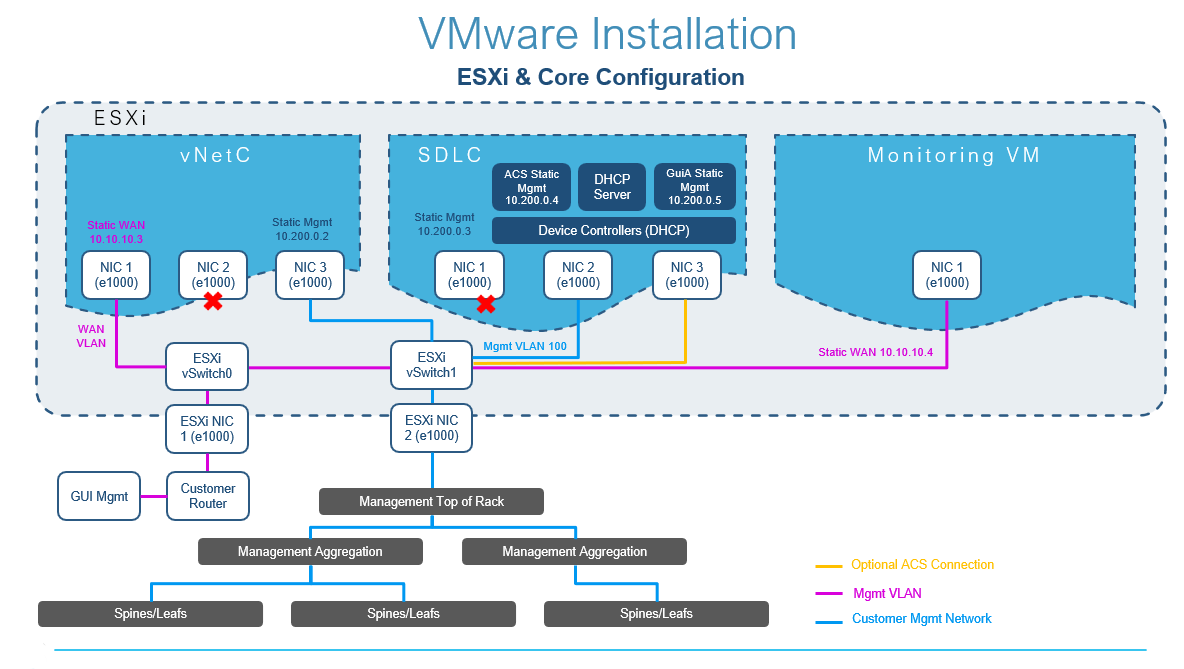Click the Device Controllers (DHCP) bar
The width and height of the screenshot is (1184, 669).
click(614, 231)
